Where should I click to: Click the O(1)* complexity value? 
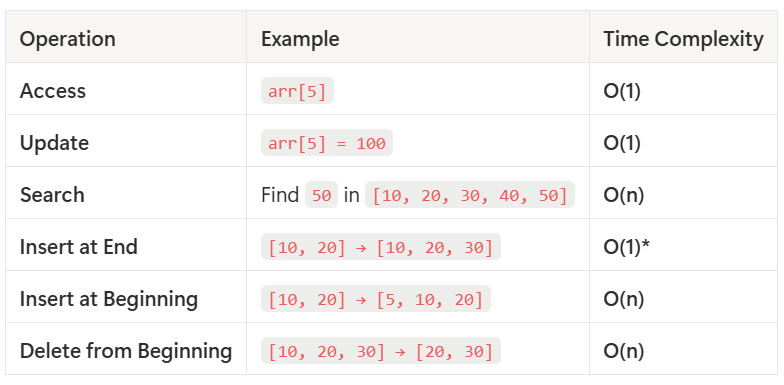point(626,247)
